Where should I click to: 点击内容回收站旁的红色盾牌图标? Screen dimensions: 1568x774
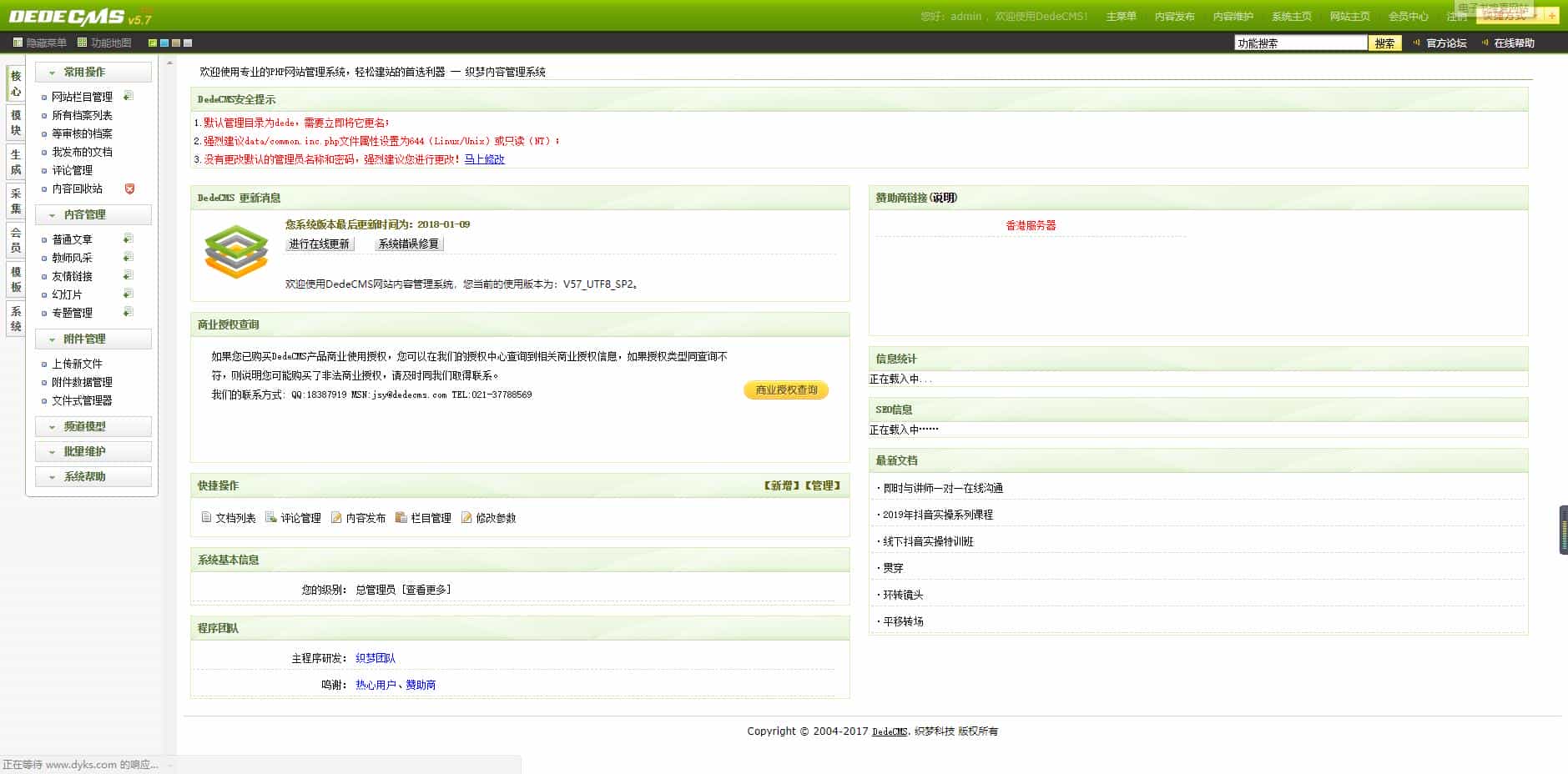(x=129, y=188)
